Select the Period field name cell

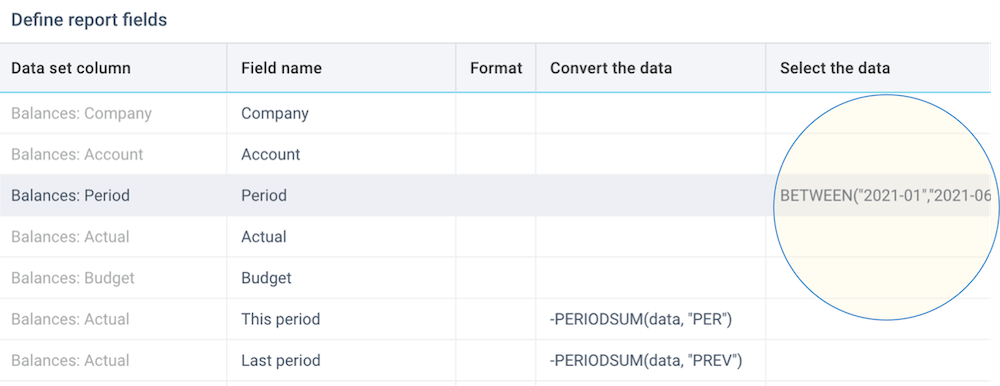pos(341,195)
